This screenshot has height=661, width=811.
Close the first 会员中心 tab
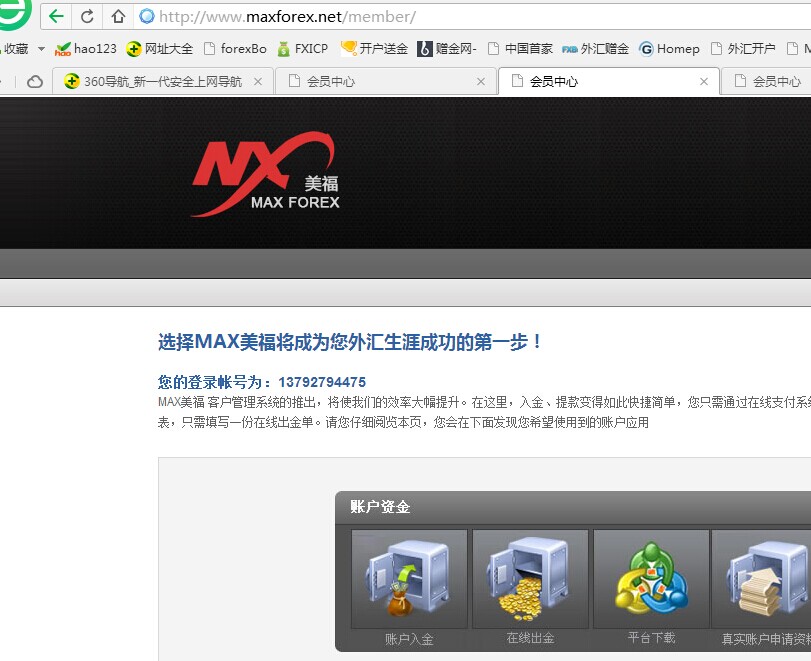click(481, 82)
